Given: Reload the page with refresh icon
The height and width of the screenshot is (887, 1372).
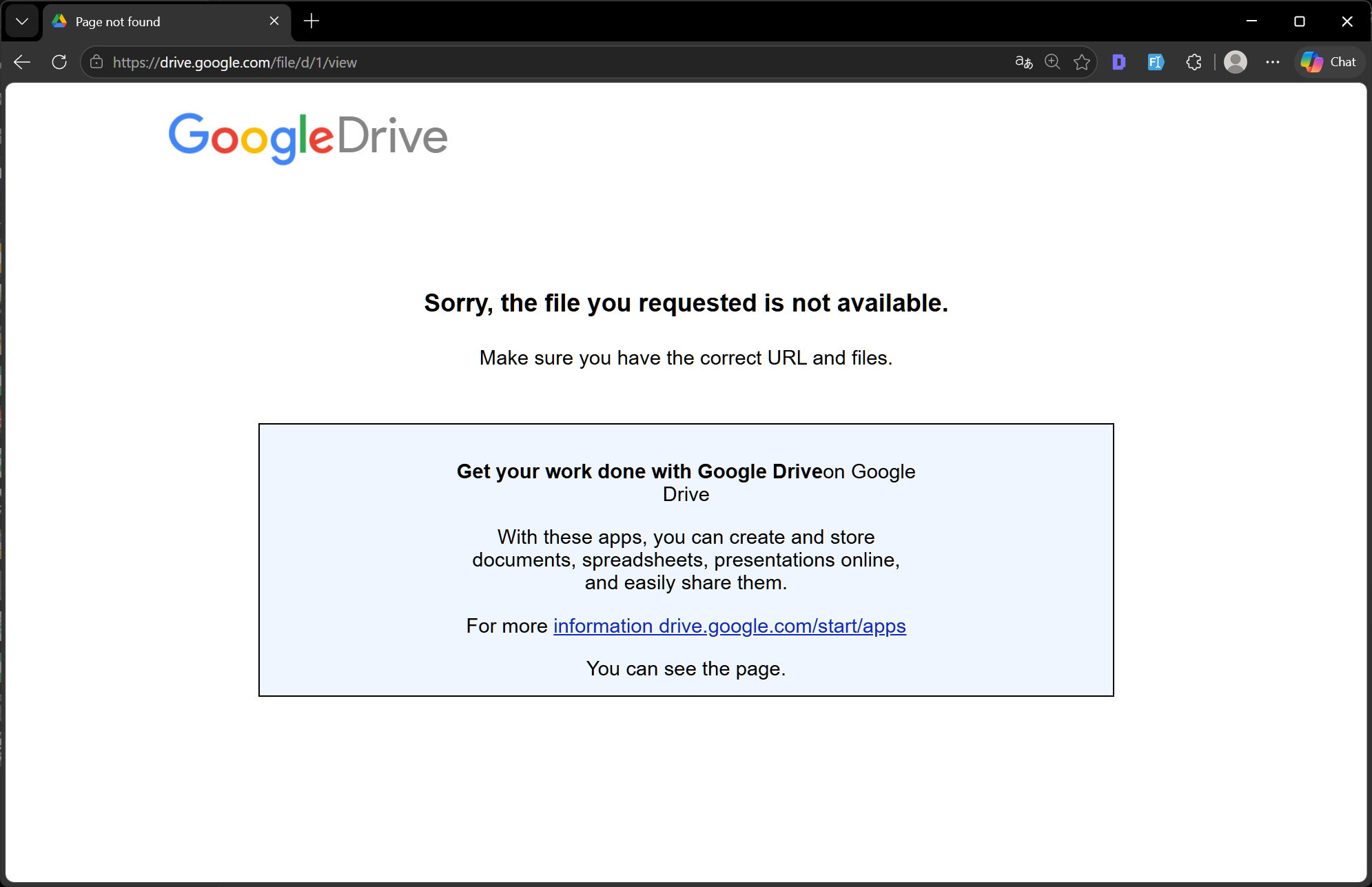Looking at the screenshot, I should pyautogui.click(x=59, y=62).
